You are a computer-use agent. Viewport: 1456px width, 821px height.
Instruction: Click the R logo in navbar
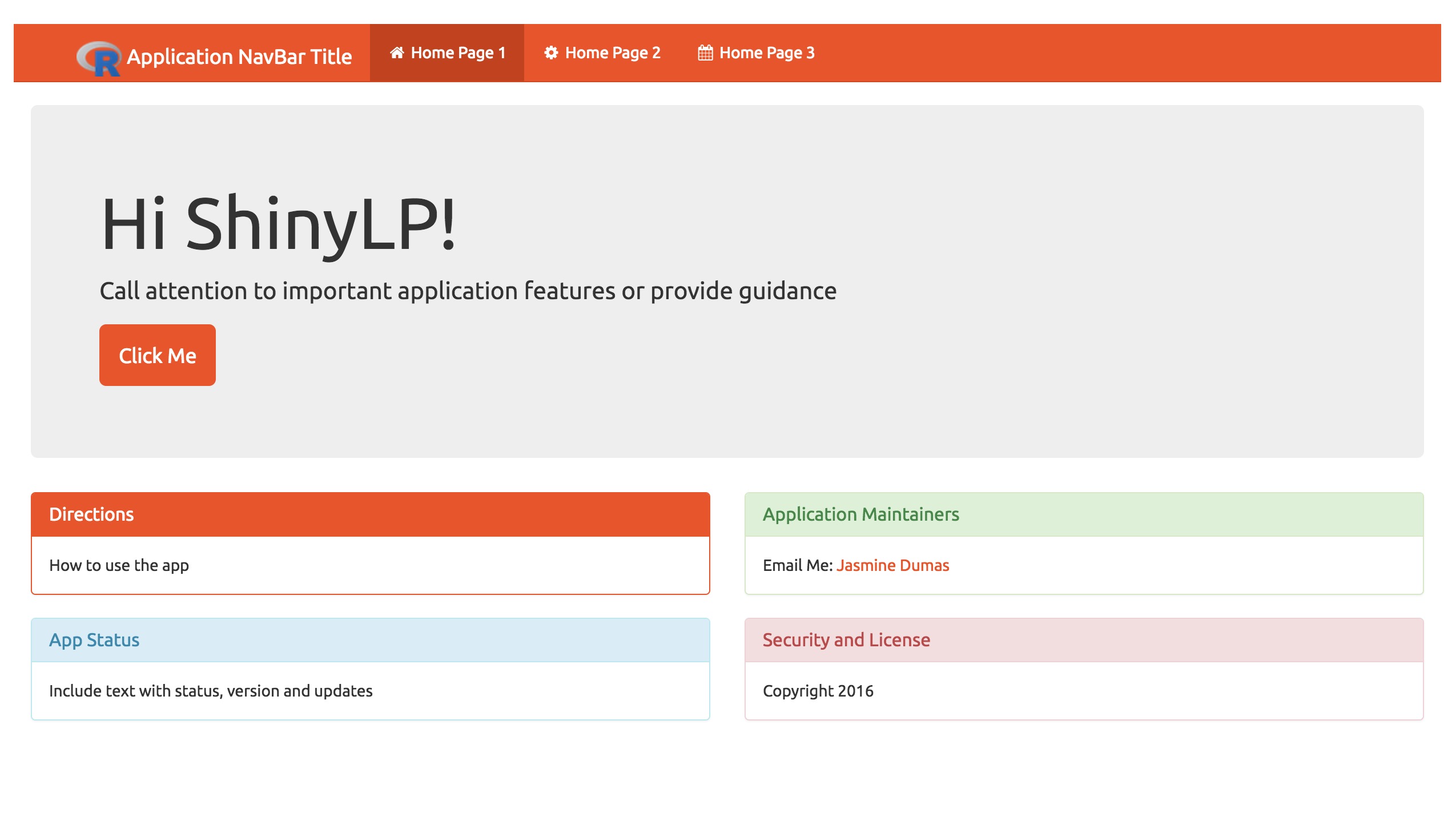point(99,58)
